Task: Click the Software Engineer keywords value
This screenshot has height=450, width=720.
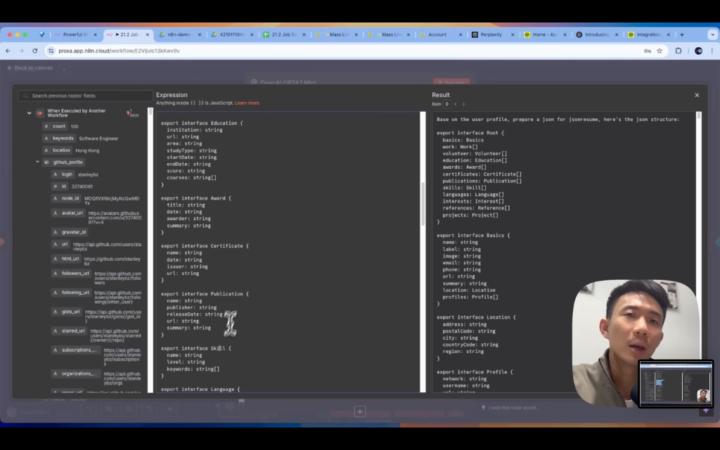Action: tap(98, 139)
